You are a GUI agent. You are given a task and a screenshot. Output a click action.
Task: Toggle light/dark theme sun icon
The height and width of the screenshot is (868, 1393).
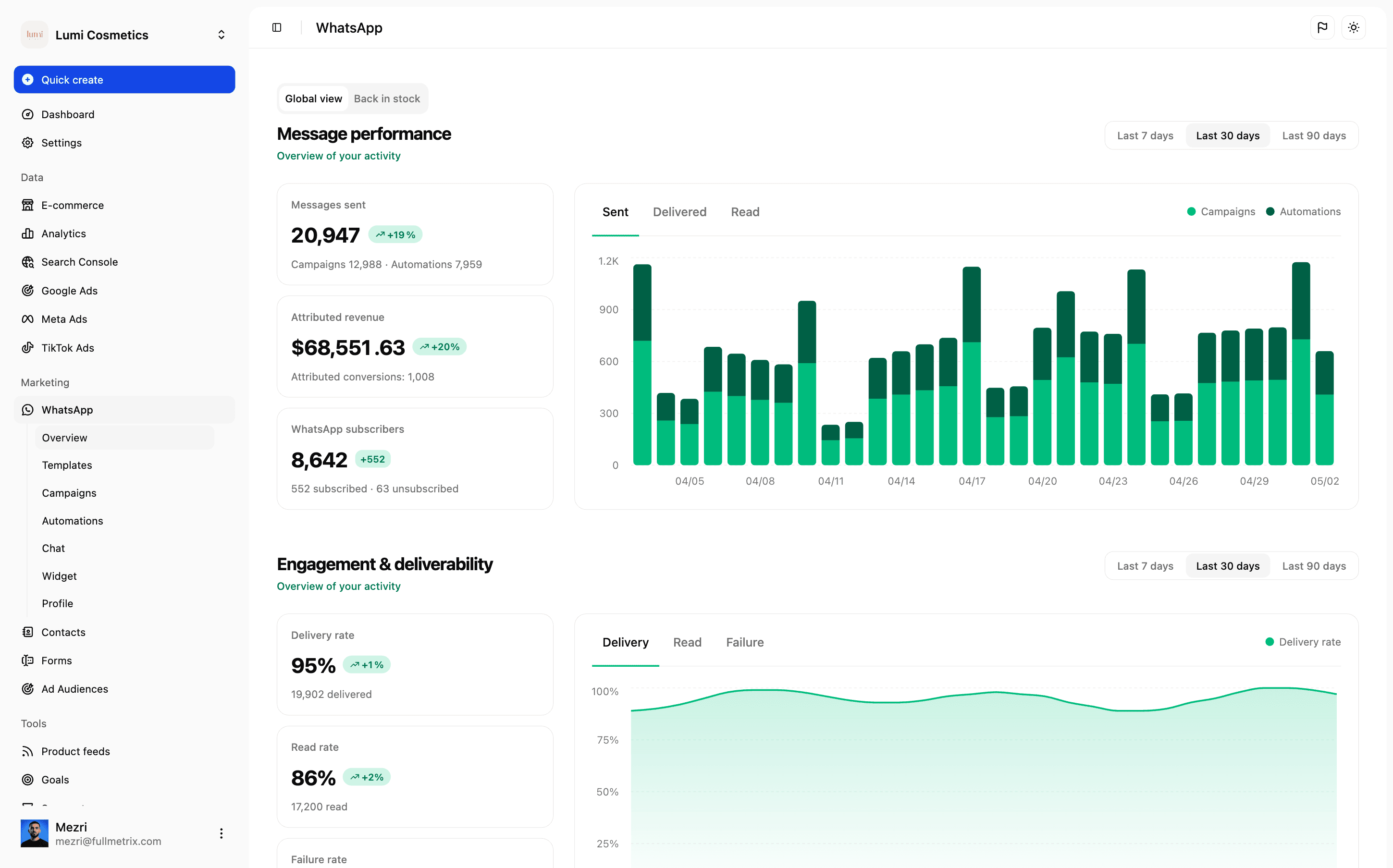(x=1354, y=27)
